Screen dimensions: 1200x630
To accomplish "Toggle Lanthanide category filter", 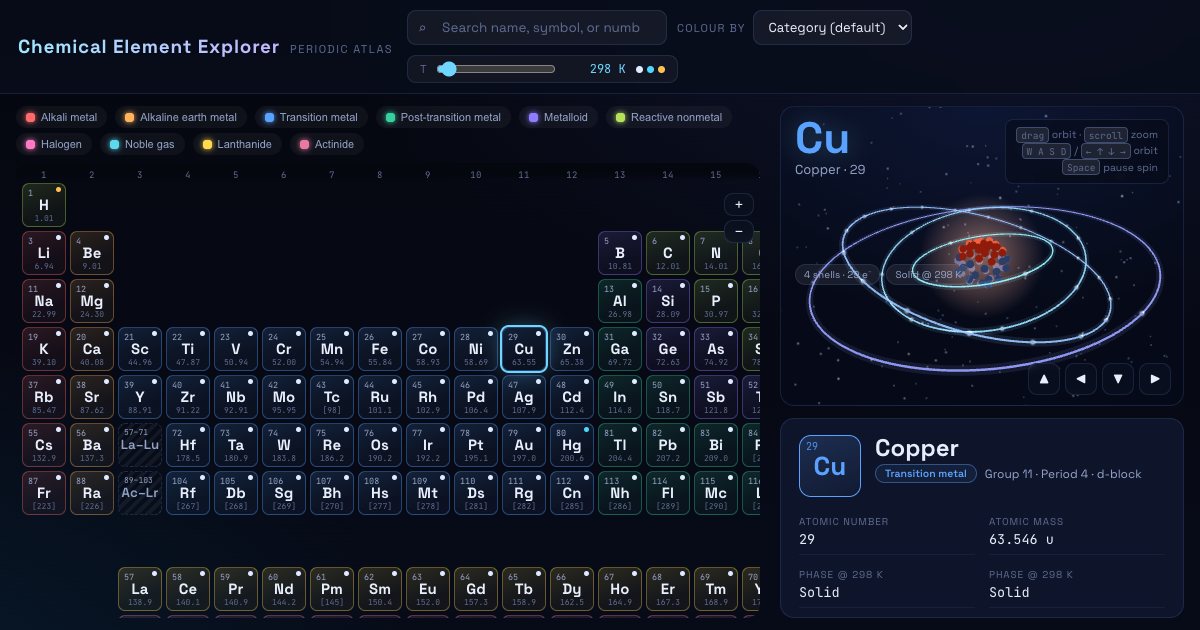I will pyautogui.click(x=237, y=144).
